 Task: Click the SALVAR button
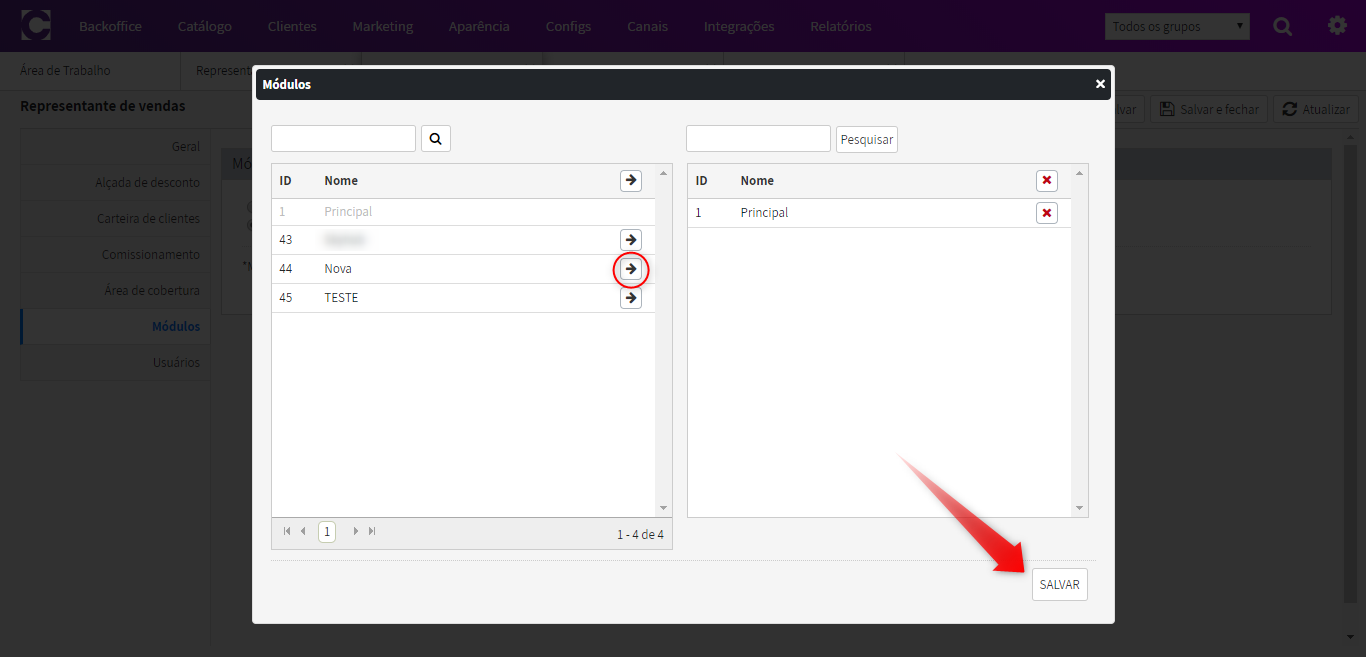point(1059,584)
